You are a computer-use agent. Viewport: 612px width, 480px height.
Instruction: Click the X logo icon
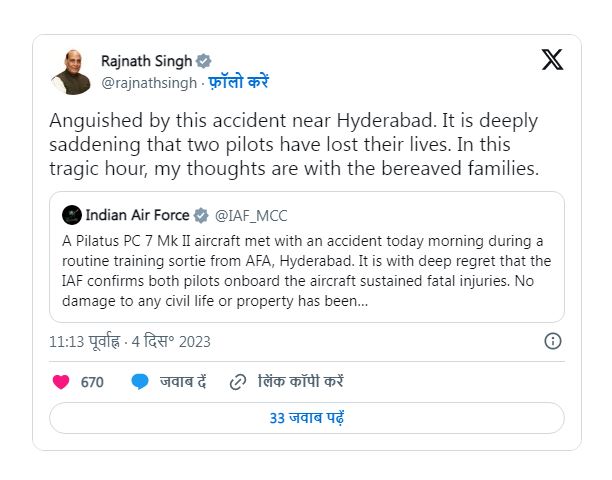pyautogui.click(x=552, y=59)
